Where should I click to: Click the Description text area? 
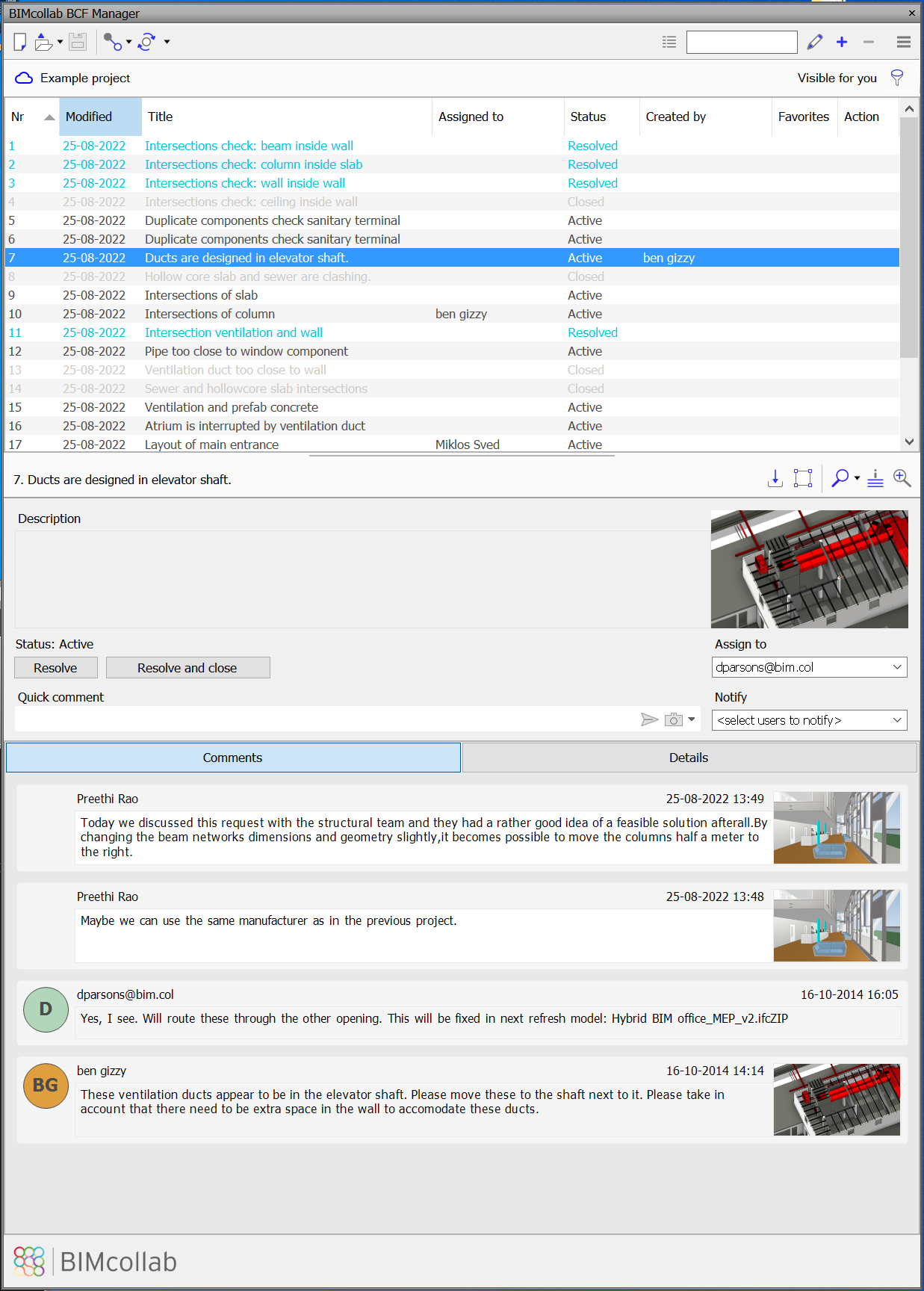pos(361,579)
